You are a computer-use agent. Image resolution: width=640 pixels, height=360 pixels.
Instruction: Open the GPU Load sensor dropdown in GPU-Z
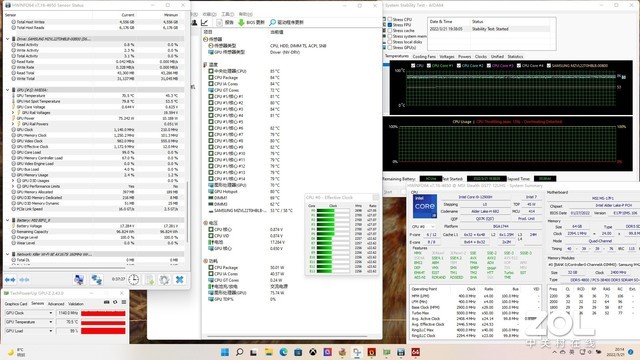pos(51,331)
